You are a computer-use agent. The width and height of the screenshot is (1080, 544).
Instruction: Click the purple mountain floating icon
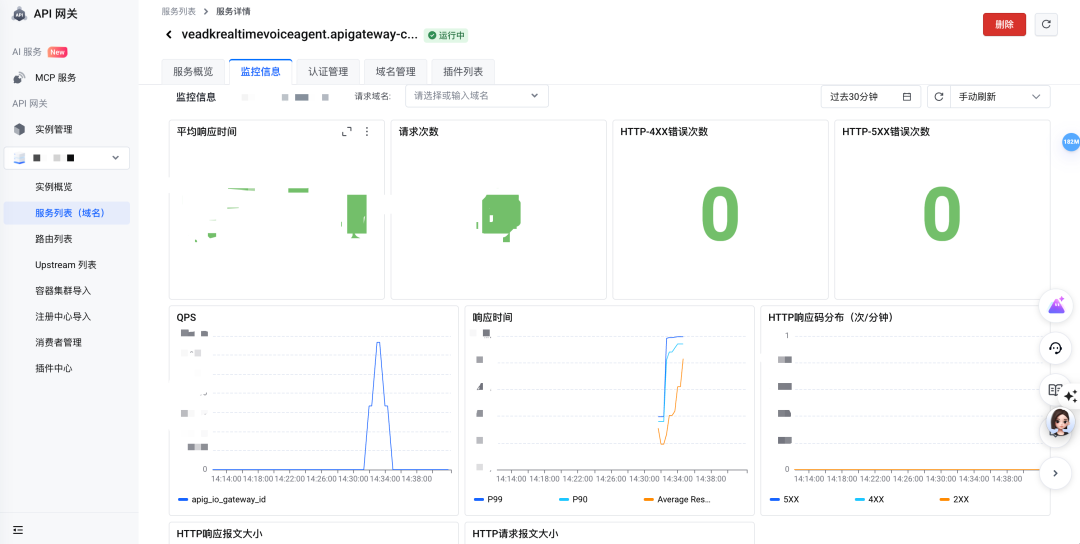pos(1056,306)
